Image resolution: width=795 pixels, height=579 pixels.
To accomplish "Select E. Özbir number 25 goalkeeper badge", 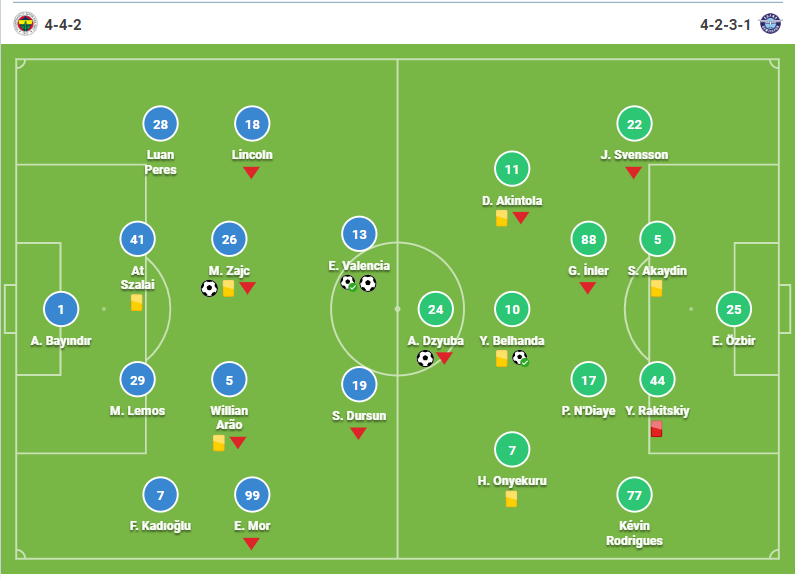I will pyautogui.click(x=734, y=309).
